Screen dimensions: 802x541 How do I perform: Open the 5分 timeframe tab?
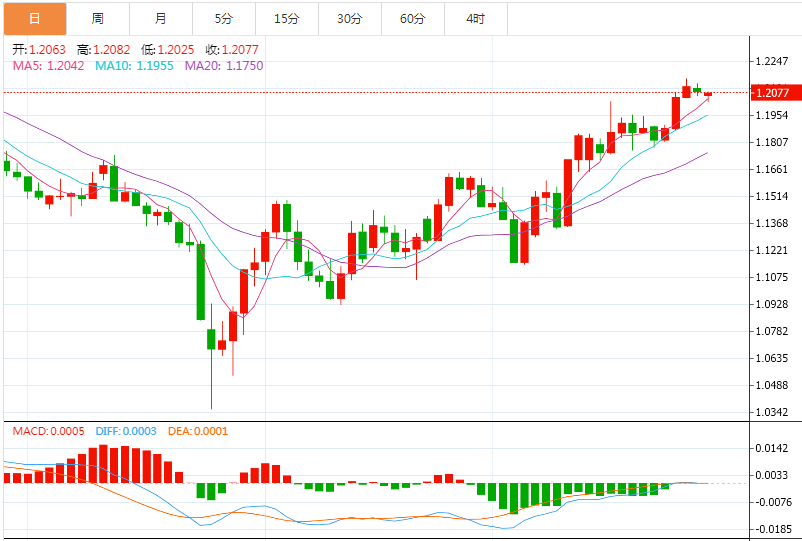(224, 19)
